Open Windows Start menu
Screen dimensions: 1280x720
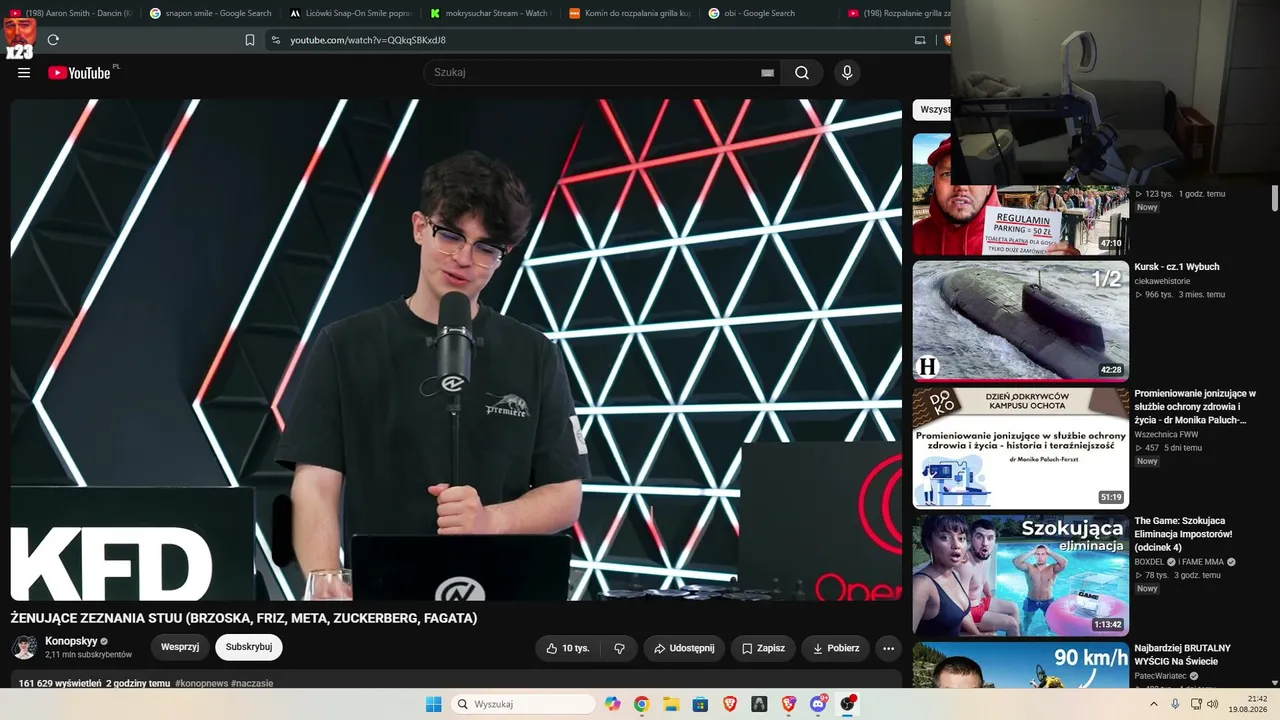point(433,704)
